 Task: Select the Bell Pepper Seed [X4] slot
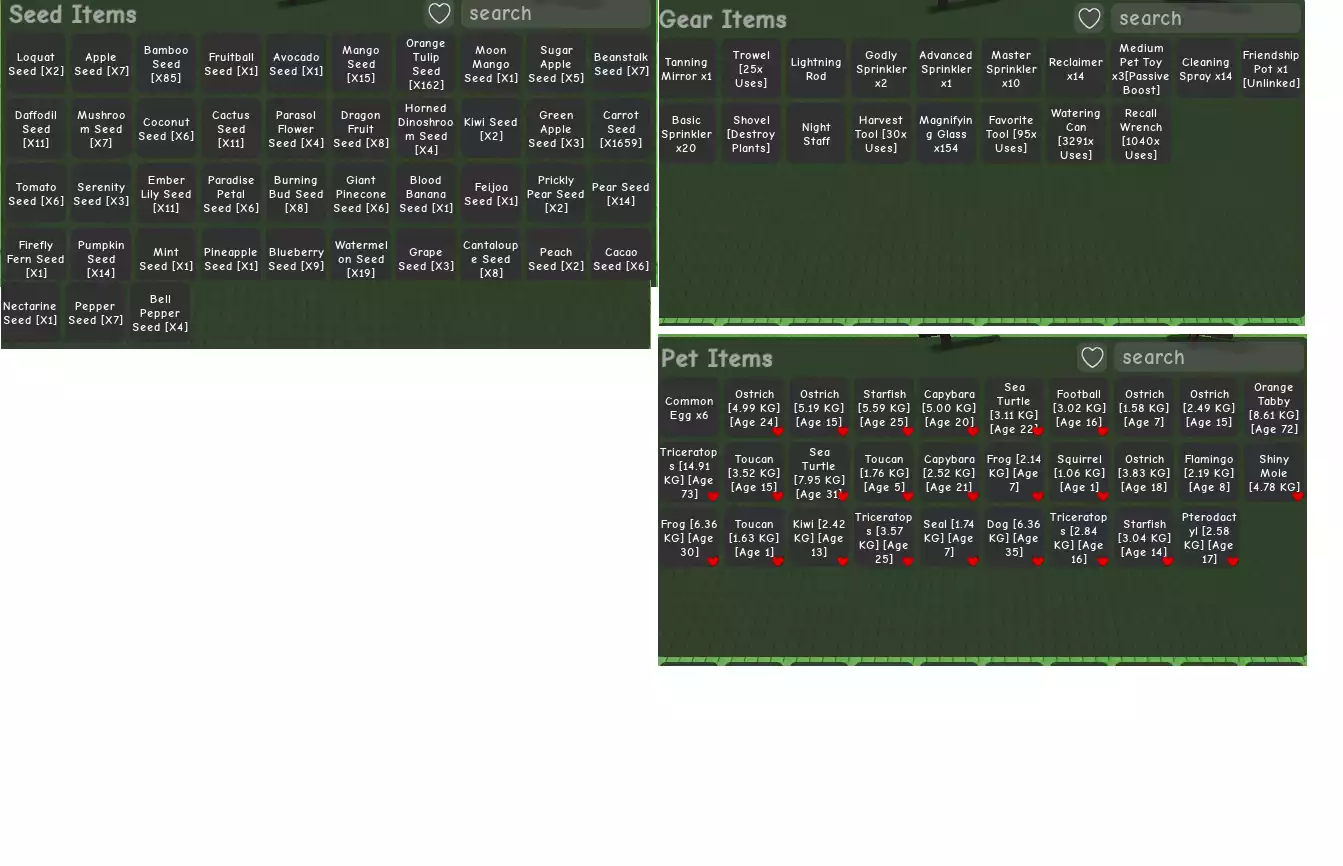point(160,313)
